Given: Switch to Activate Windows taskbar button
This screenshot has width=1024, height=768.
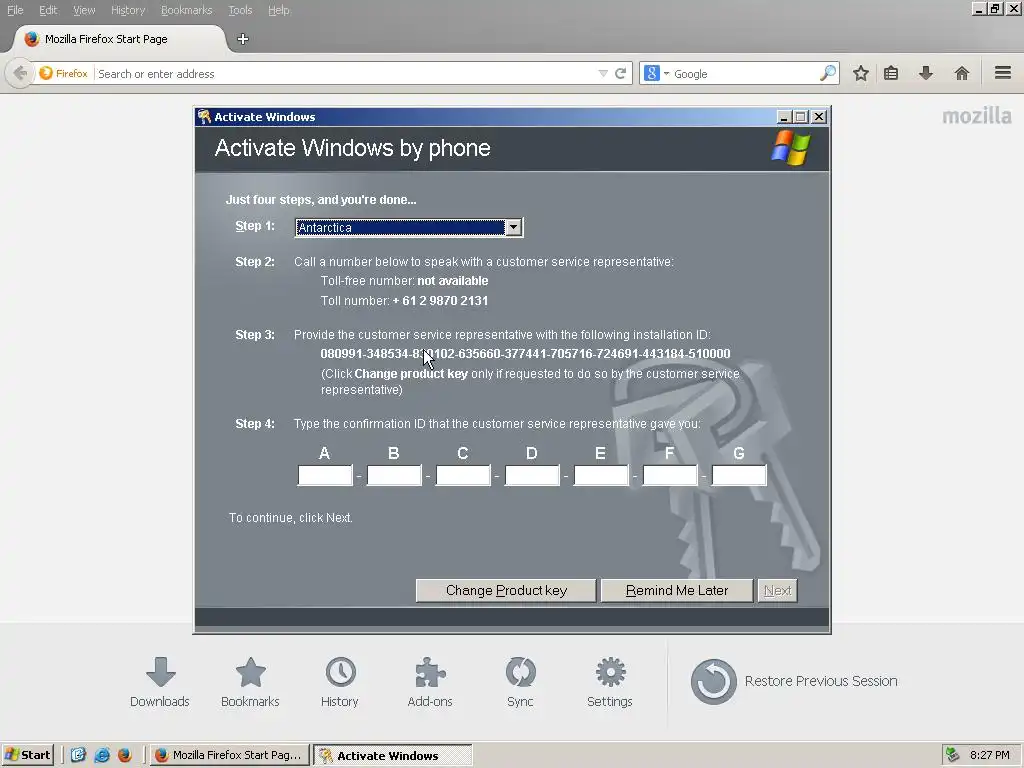Looking at the screenshot, I should 392,755.
